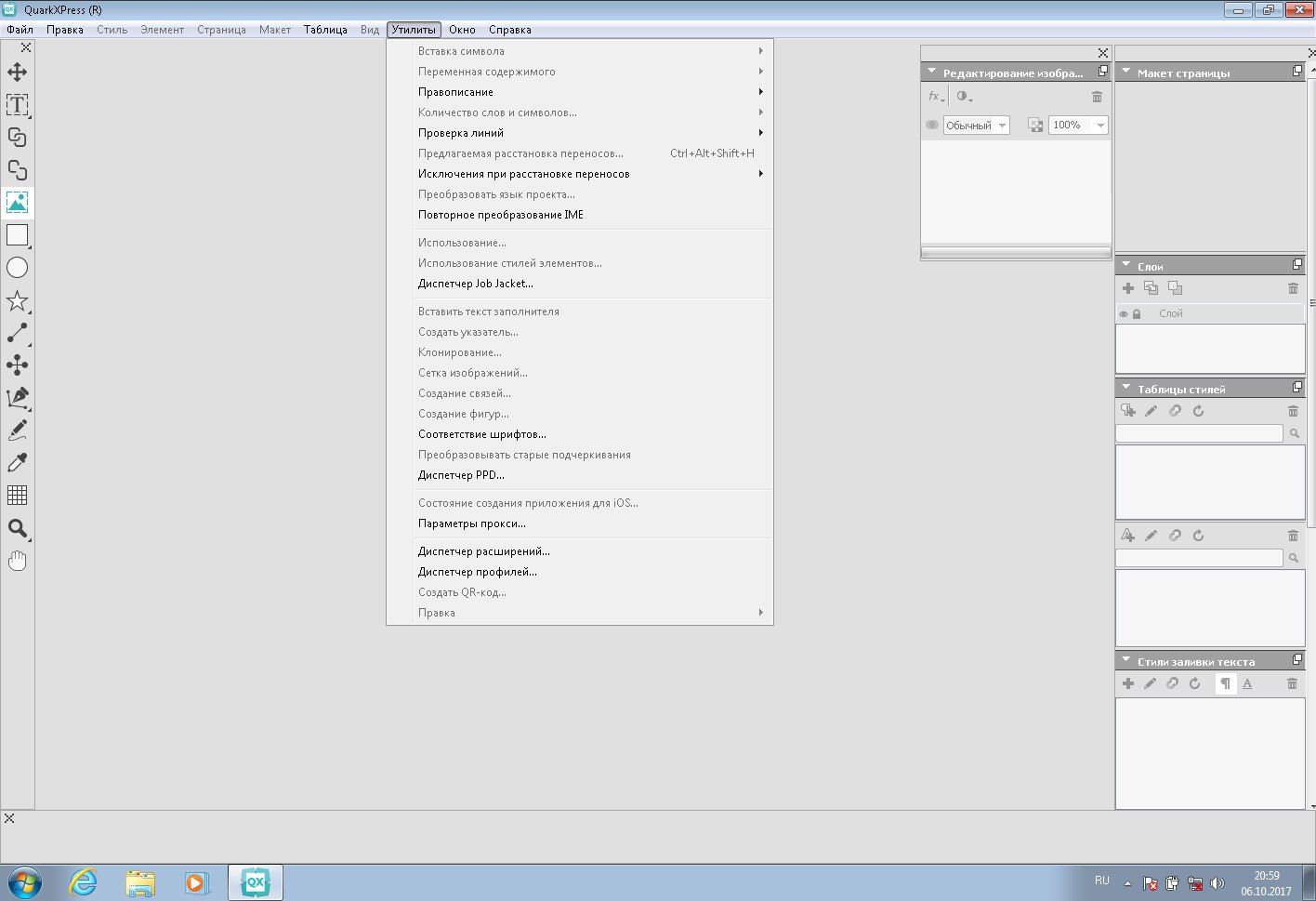Screen dimensions: 1316x901
Task: Select the Pan hand tool
Action: tap(17, 561)
